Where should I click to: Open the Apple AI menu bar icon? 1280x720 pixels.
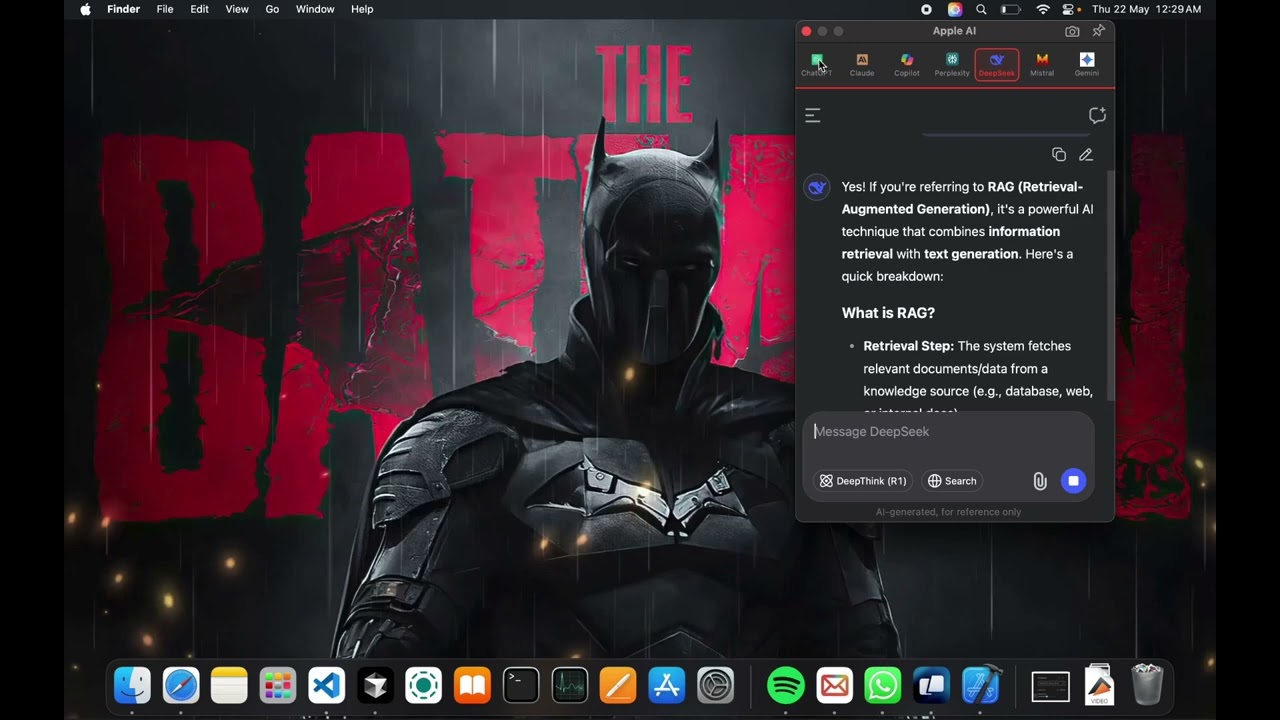(x=955, y=9)
